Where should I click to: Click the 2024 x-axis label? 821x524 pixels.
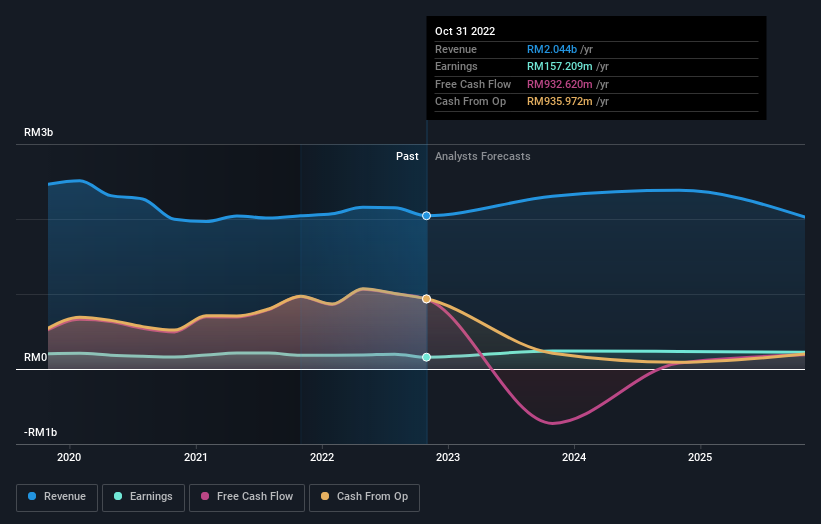pos(574,457)
